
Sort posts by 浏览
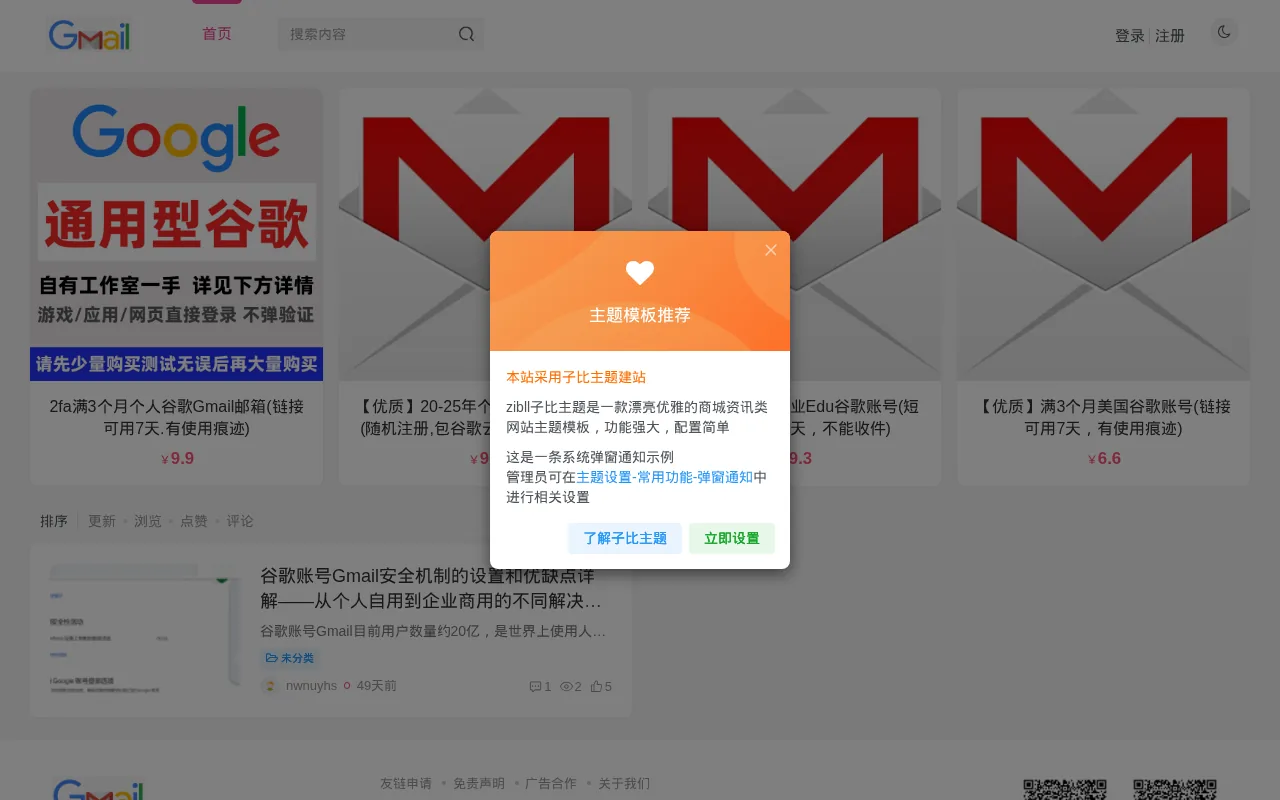point(148,521)
